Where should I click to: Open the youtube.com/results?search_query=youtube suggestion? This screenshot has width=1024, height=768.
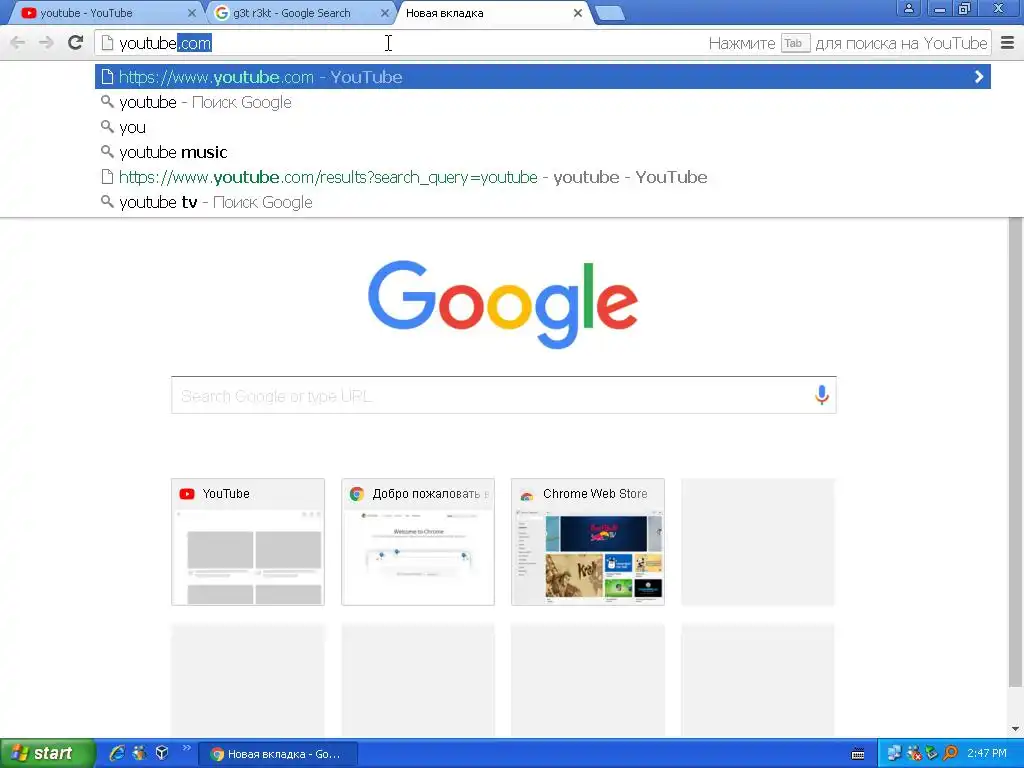point(543,177)
